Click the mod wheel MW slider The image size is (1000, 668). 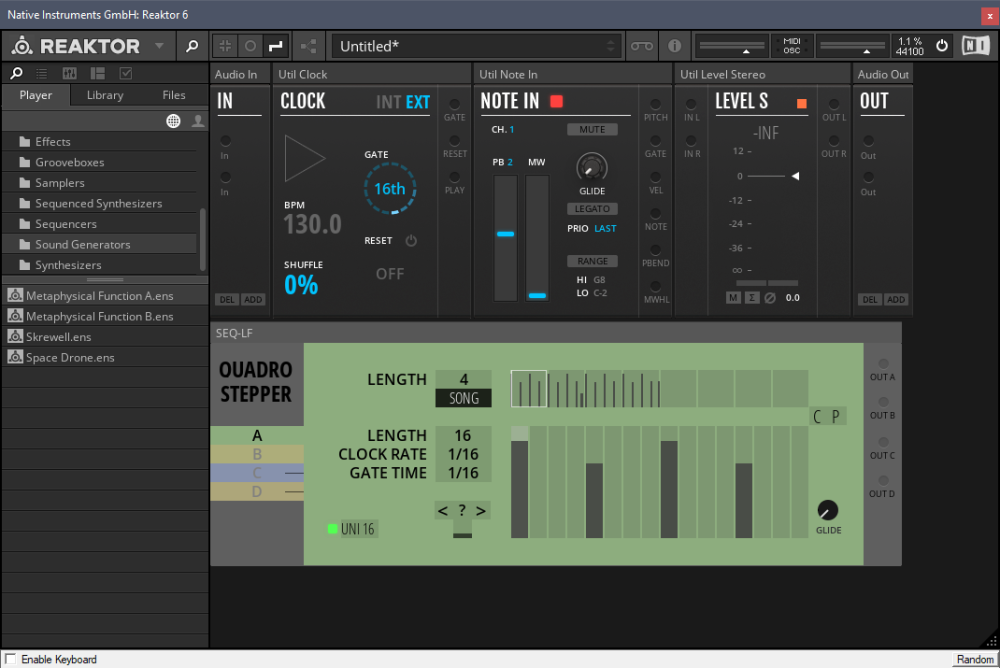(x=537, y=238)
